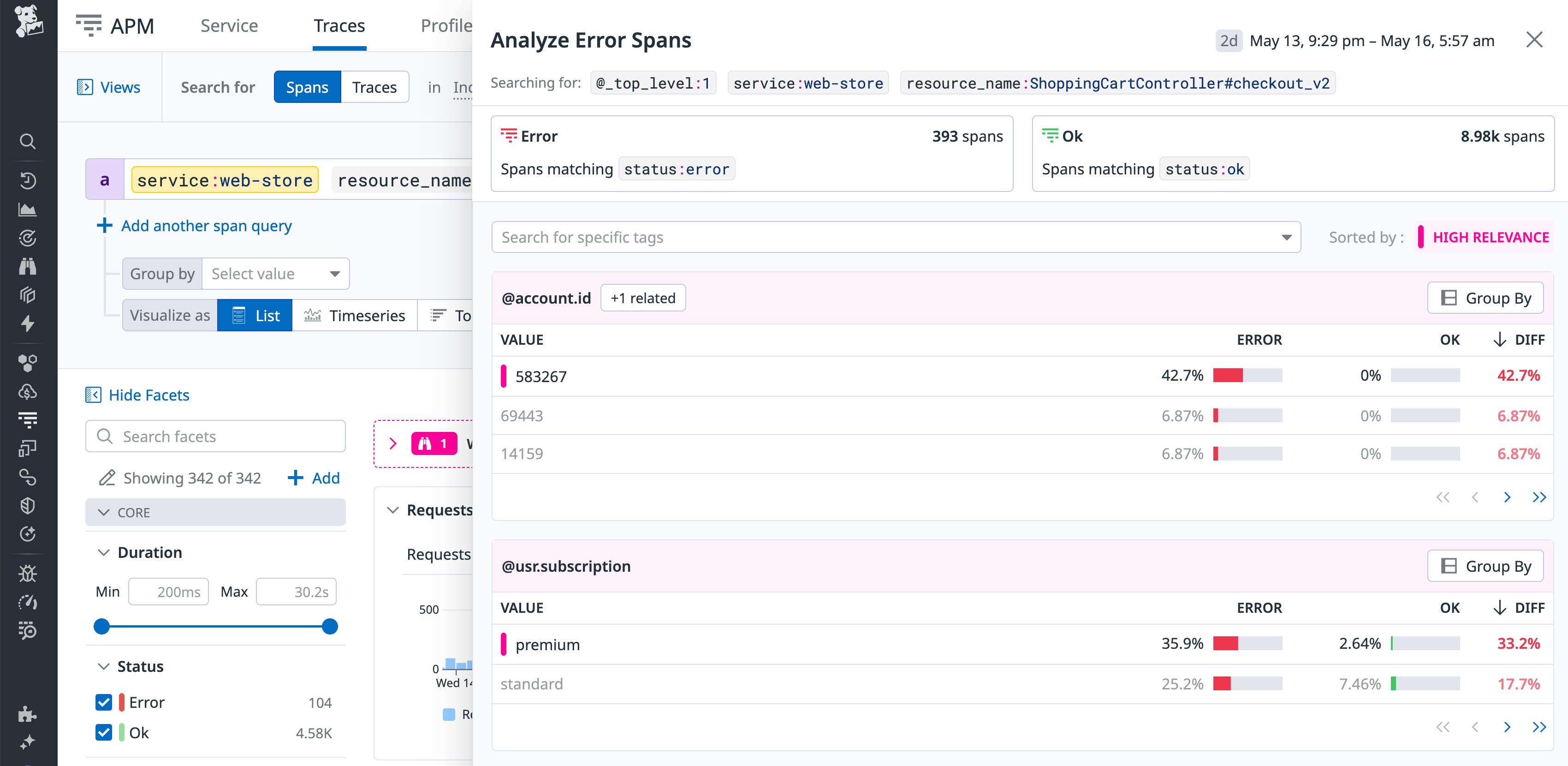Switch search mode from Spans to Traces
This screenshot has width=1568, height=766.
tap(374, 86)
